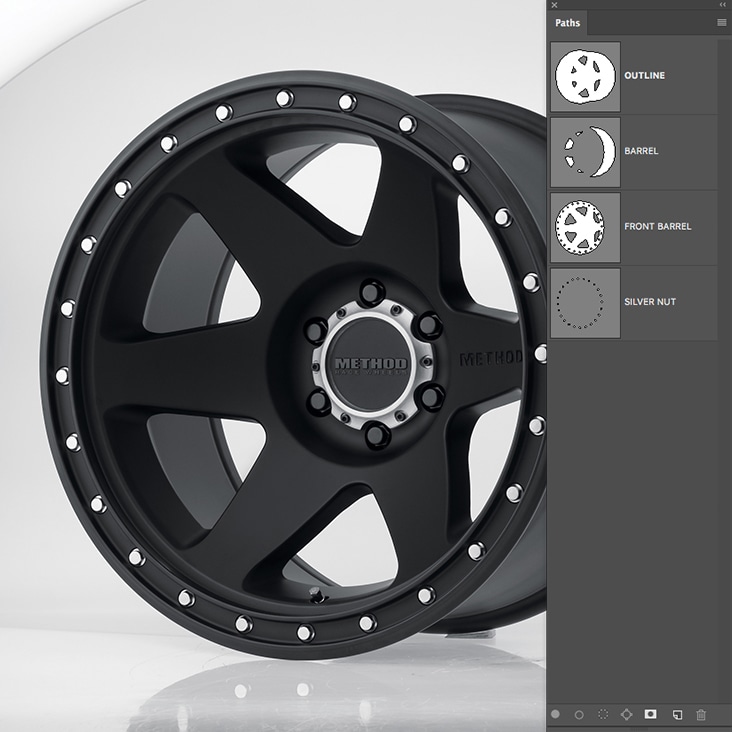This screenshot has height=732, width=732.
Task: Switch to the Paths tab
Action: [568, 22]
